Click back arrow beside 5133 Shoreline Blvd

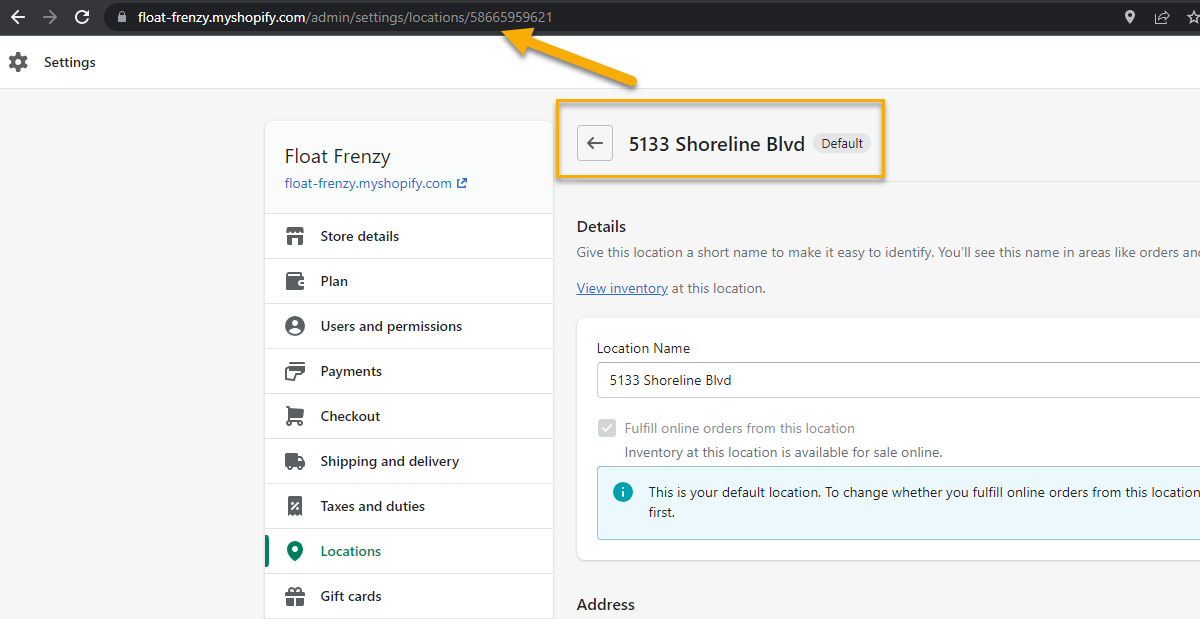[x=595, y=143]
